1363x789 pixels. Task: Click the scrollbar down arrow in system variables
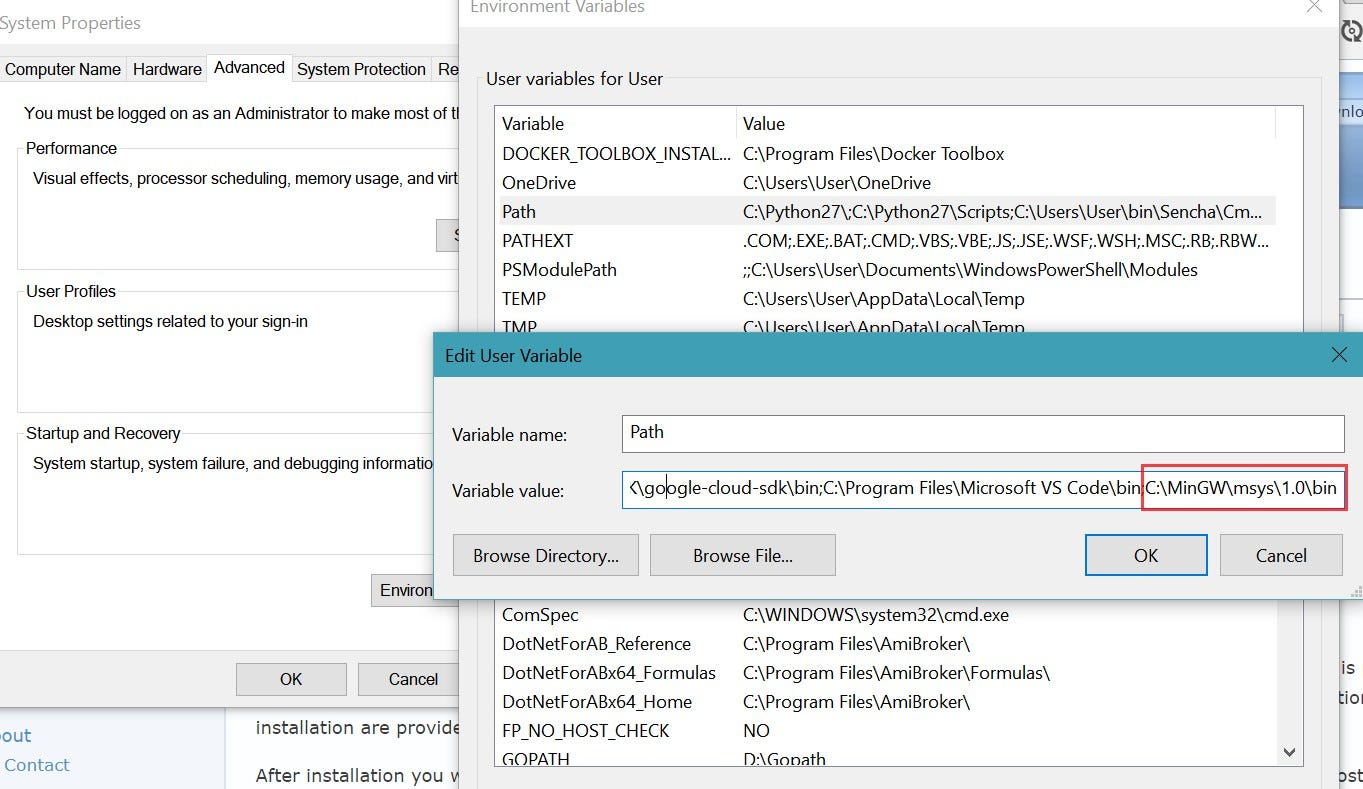click(1289, 751)
